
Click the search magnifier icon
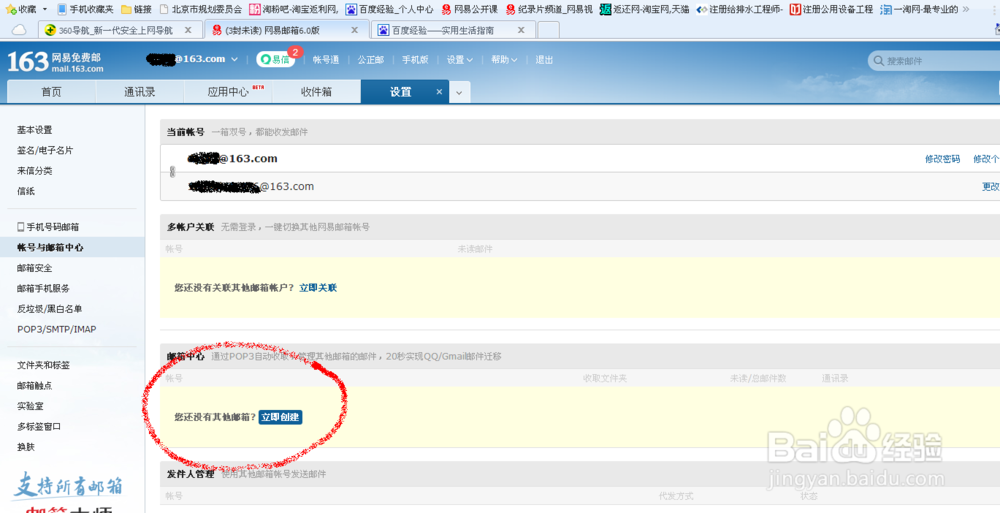click(x=878, y=61)
